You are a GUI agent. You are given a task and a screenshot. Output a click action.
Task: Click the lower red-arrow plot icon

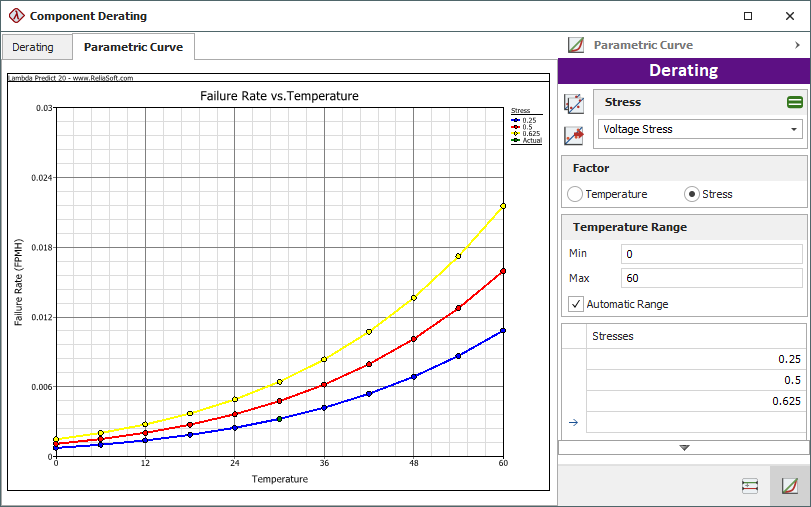[574, 135]
